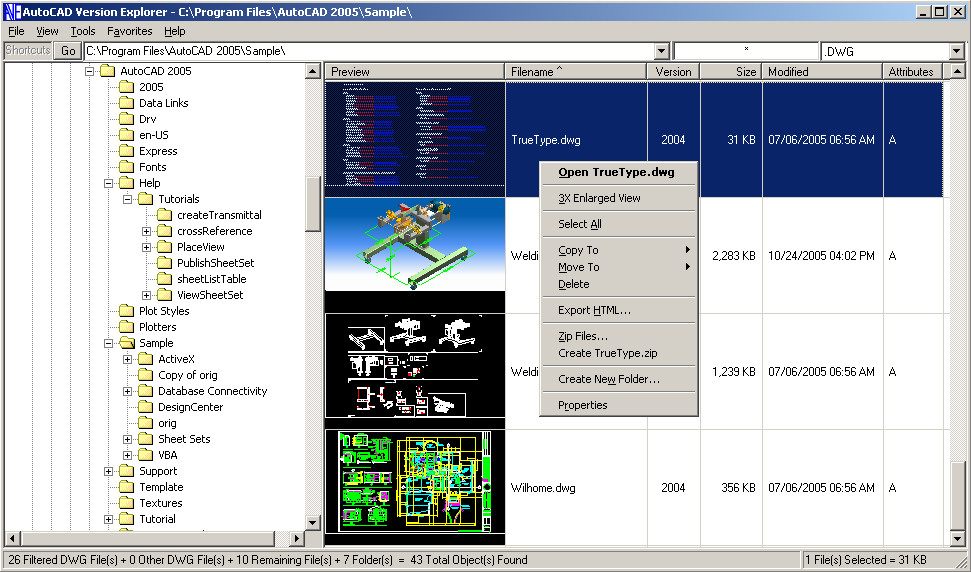Sort by the Version column header
971x572 pixels.
674,72
